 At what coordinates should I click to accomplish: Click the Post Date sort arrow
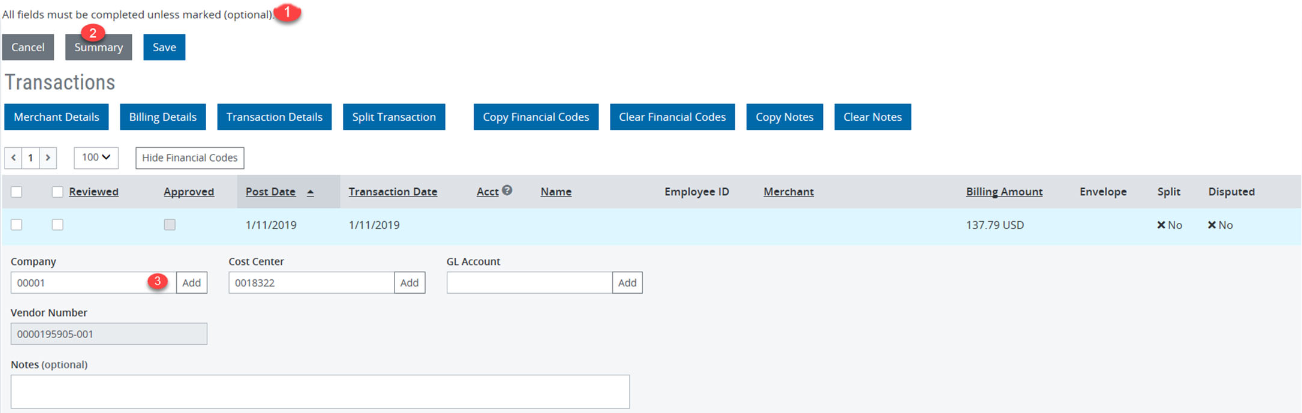[310, 192]
